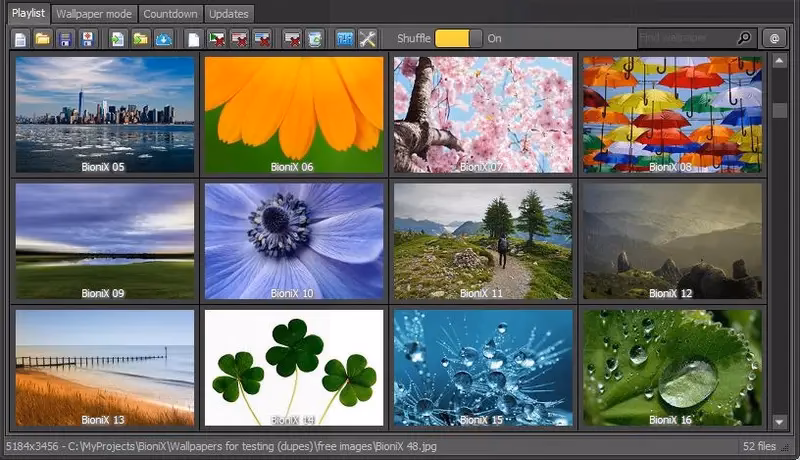Select the BioniX 16 green leaf droplet thumbnail
The width and height of the screenshot is (800, 460).
(672, 368)
